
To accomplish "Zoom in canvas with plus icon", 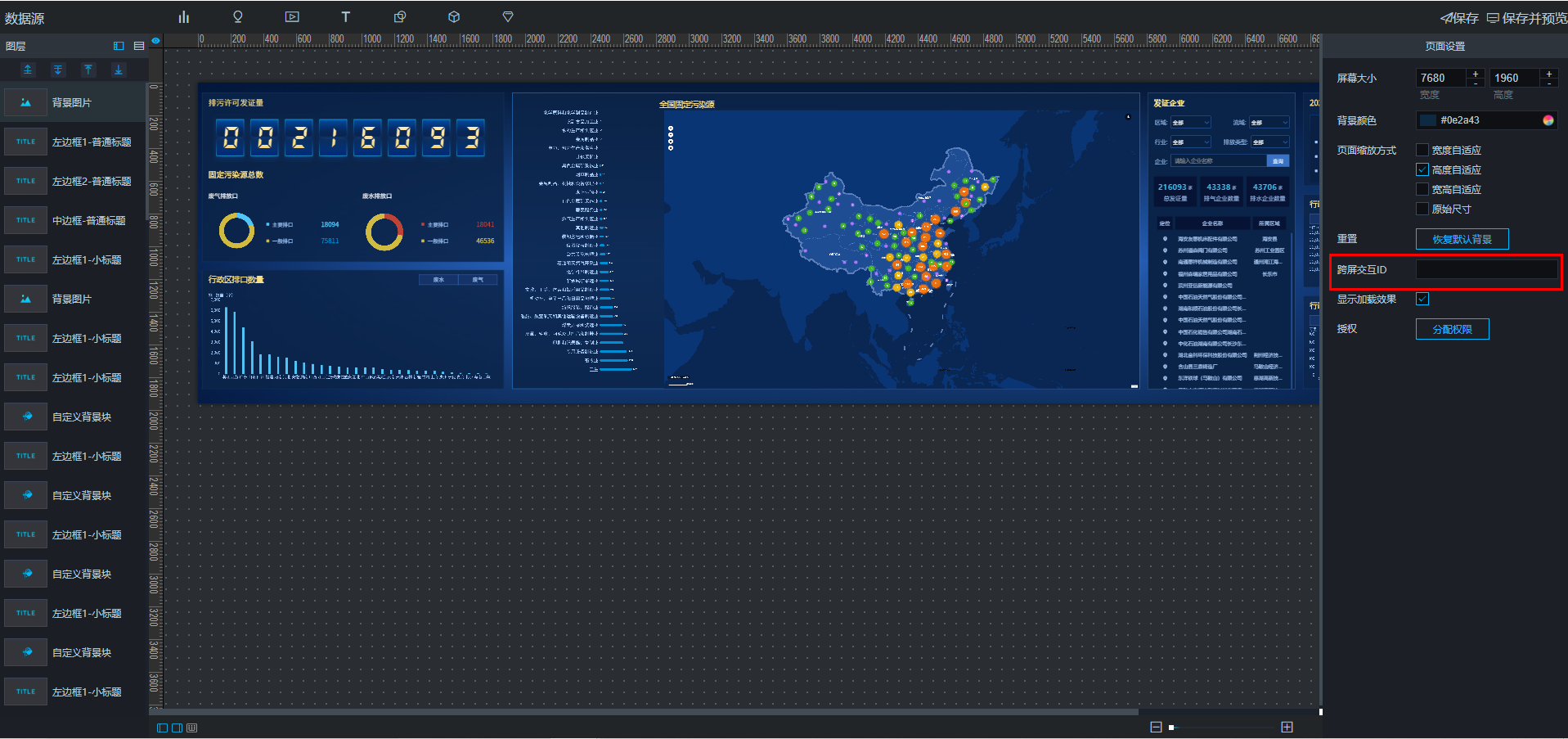I will tap(1287, 727).
